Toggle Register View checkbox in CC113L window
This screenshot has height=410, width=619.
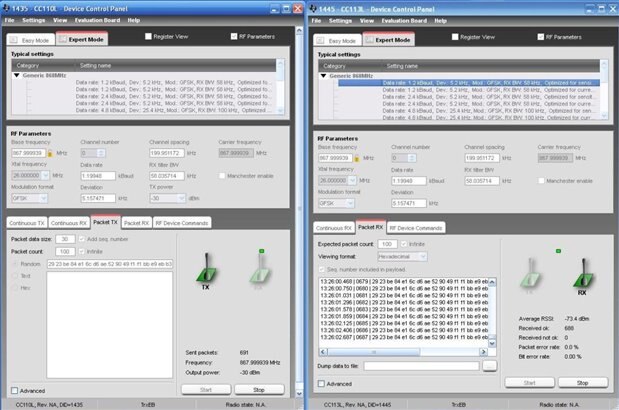click(x=455, y=37)
